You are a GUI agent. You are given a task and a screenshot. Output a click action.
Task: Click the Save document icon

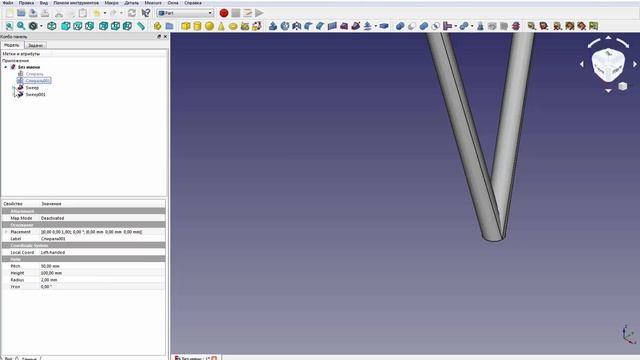[x=33, y=13]
